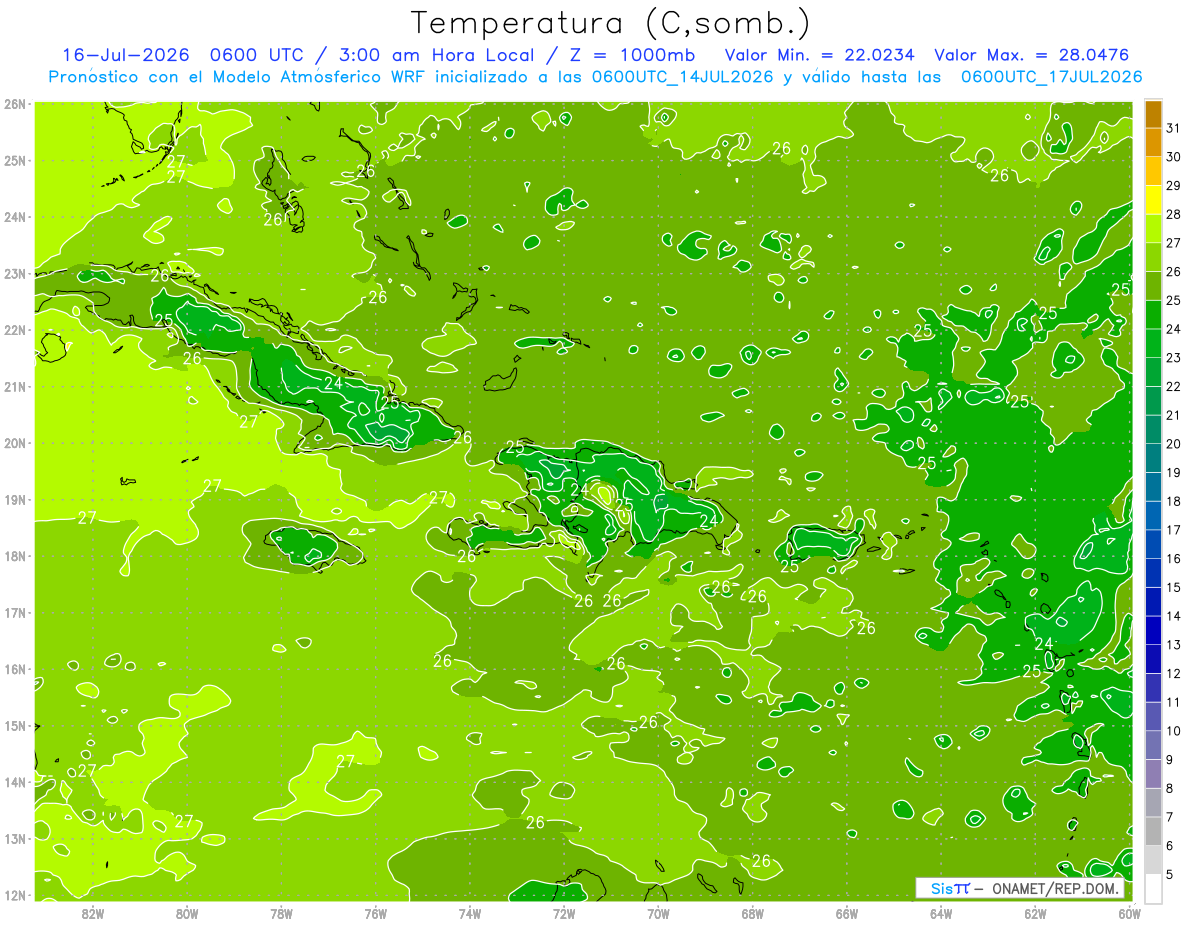Click the 'Valor Min. = 22.0234' text
The width and height of the screenshot is (1200, 927).
tap(820, 55)
